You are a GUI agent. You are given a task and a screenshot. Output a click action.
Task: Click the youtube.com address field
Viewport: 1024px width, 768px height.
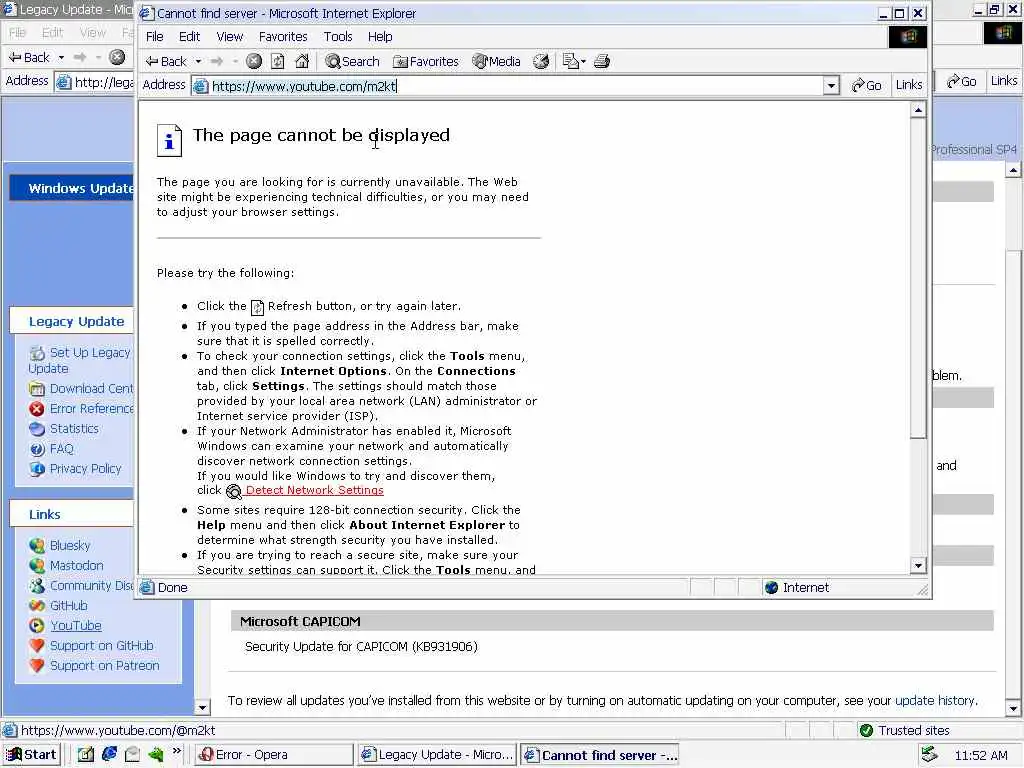pyautogui.click(x=507, y=86)
